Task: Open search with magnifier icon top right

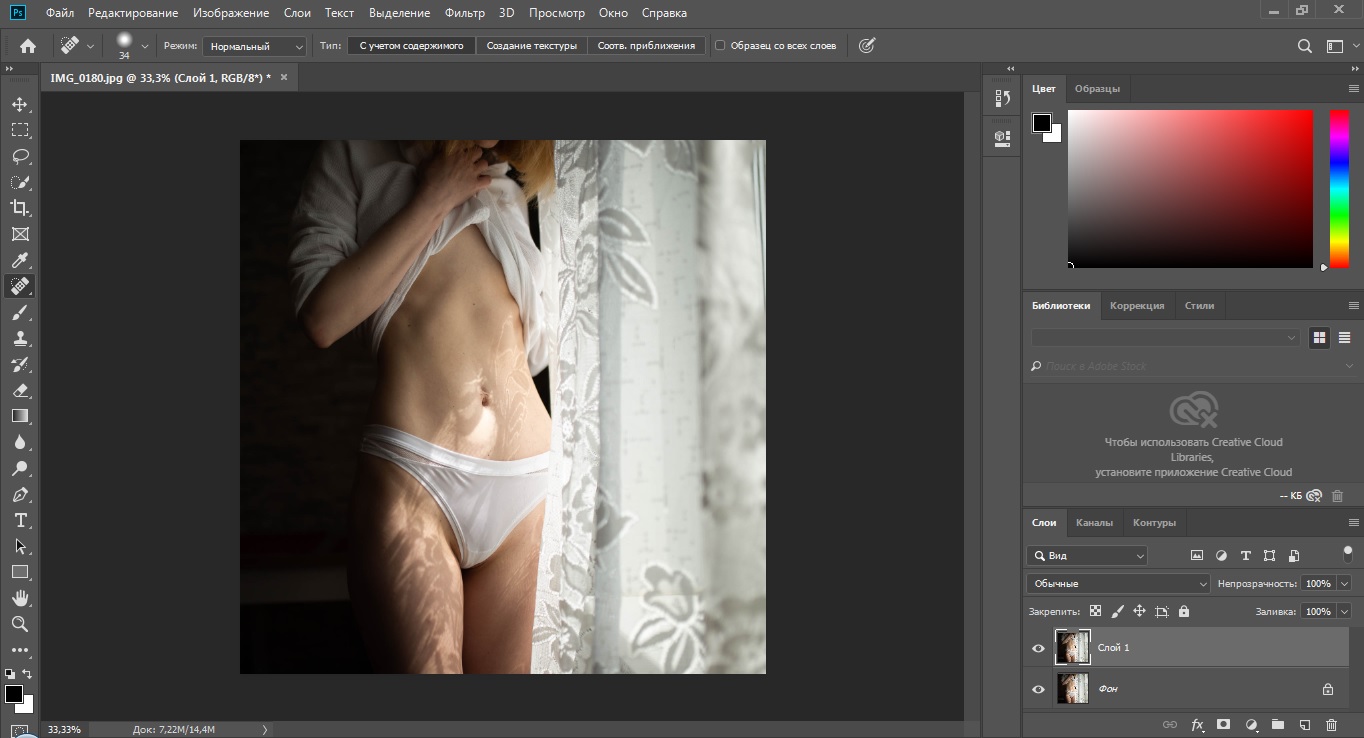Action: 1304,46
